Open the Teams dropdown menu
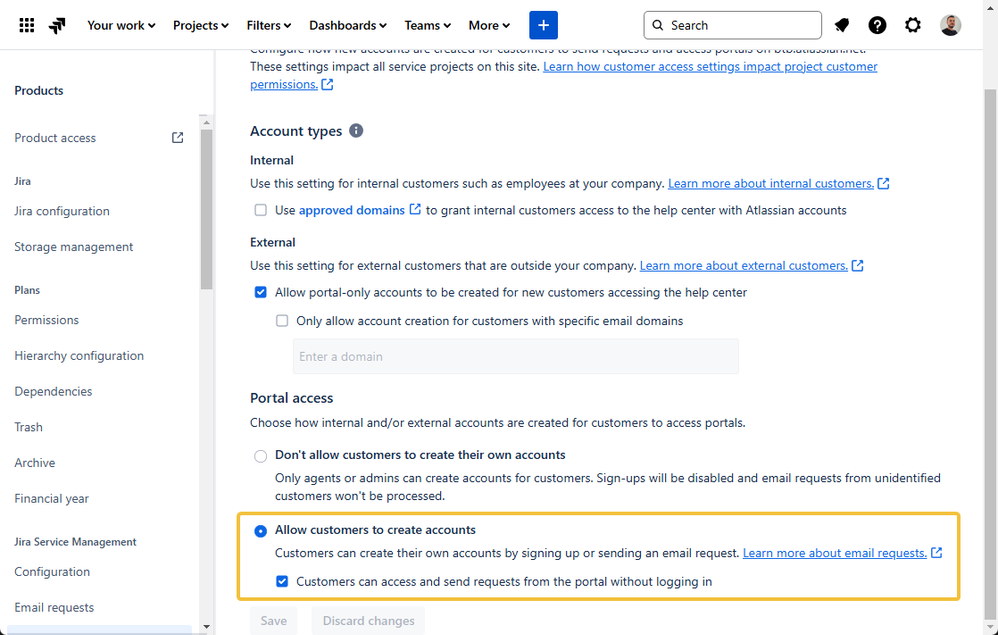 pos(427,25)
